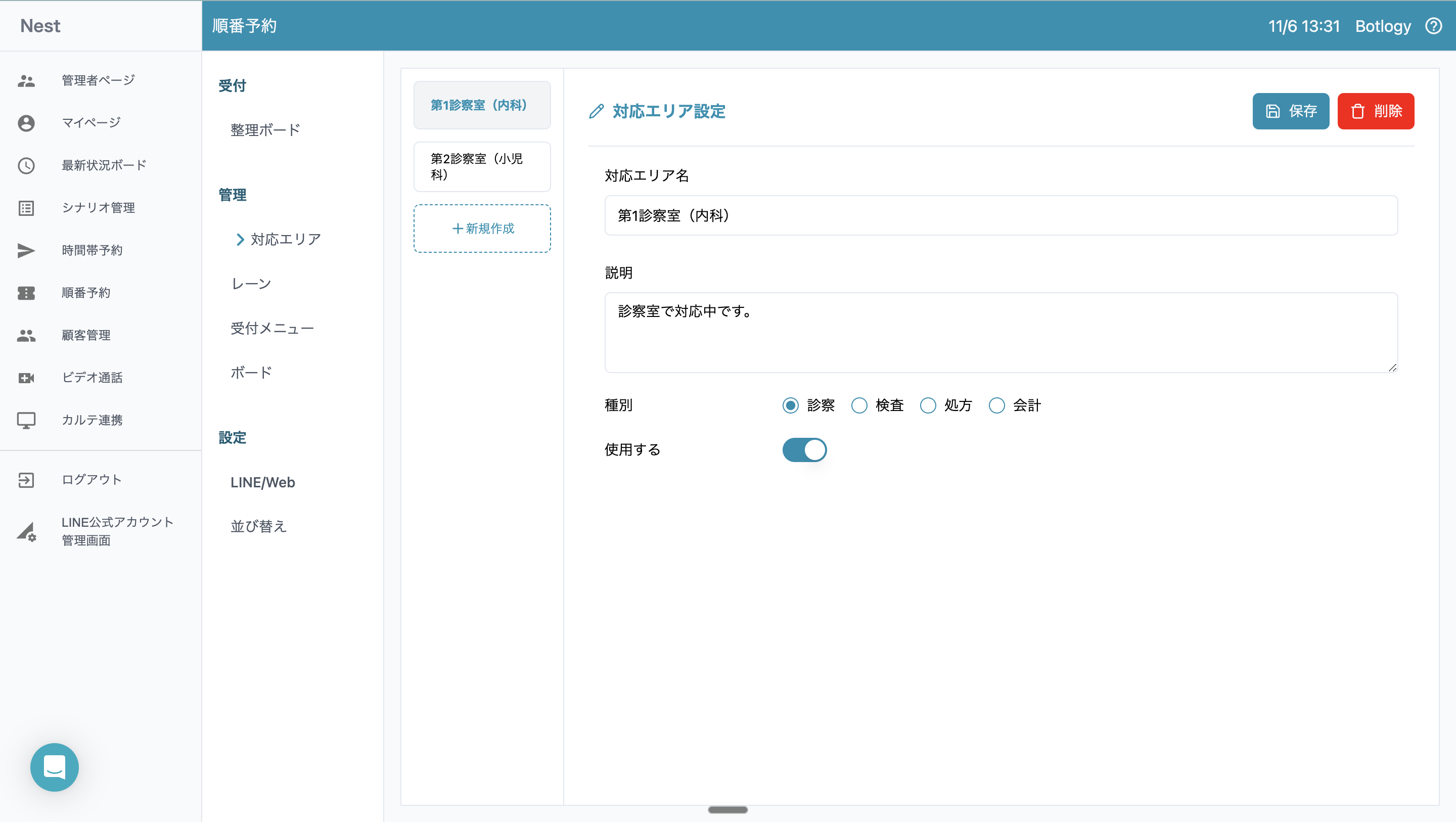Click the 対応エリア名 input field
Viewport: 1456px width, 822px height.
pyautogui.click(x=1000, y=215)
